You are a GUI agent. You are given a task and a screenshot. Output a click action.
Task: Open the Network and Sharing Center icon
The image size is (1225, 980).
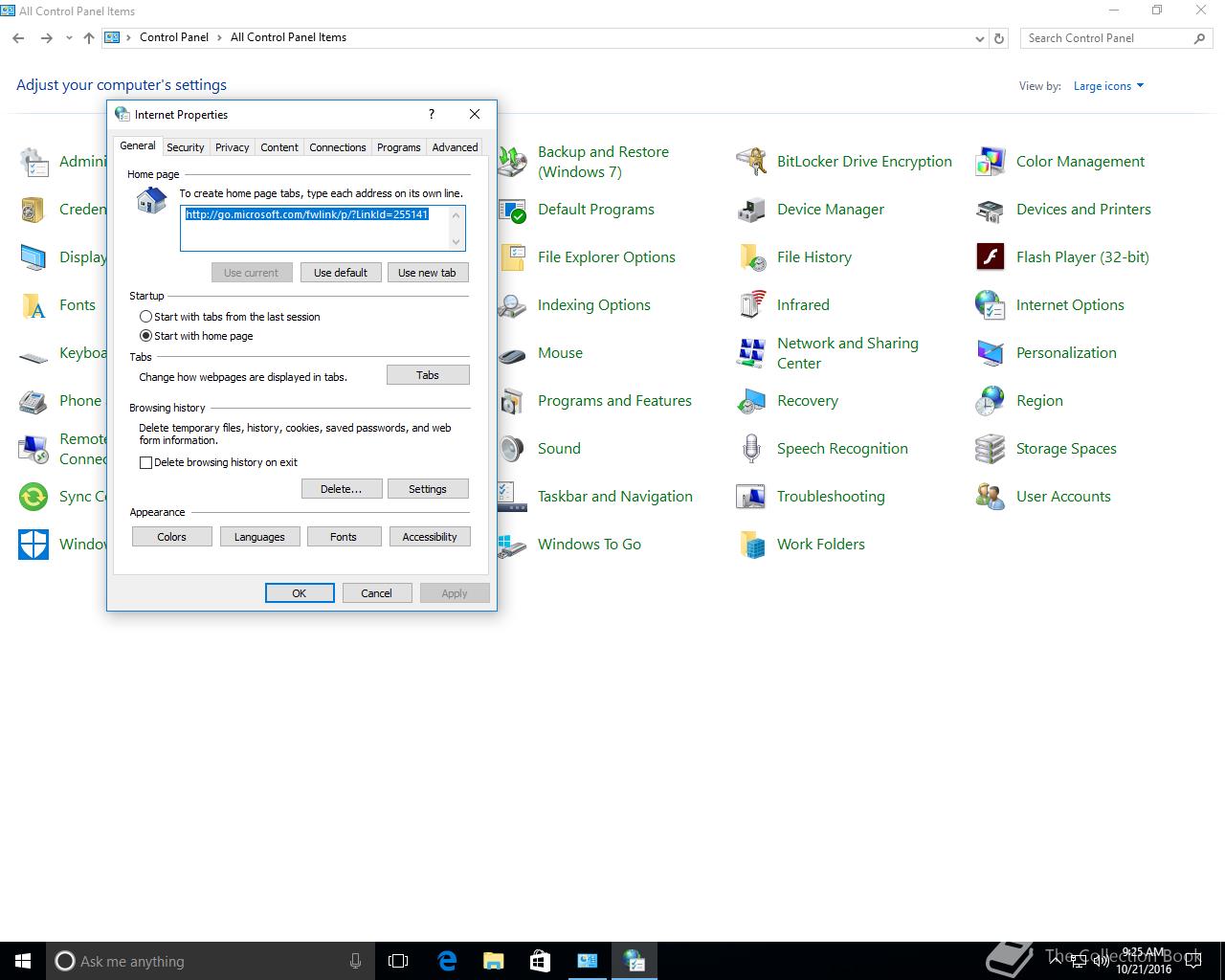(x=751, y=353)
